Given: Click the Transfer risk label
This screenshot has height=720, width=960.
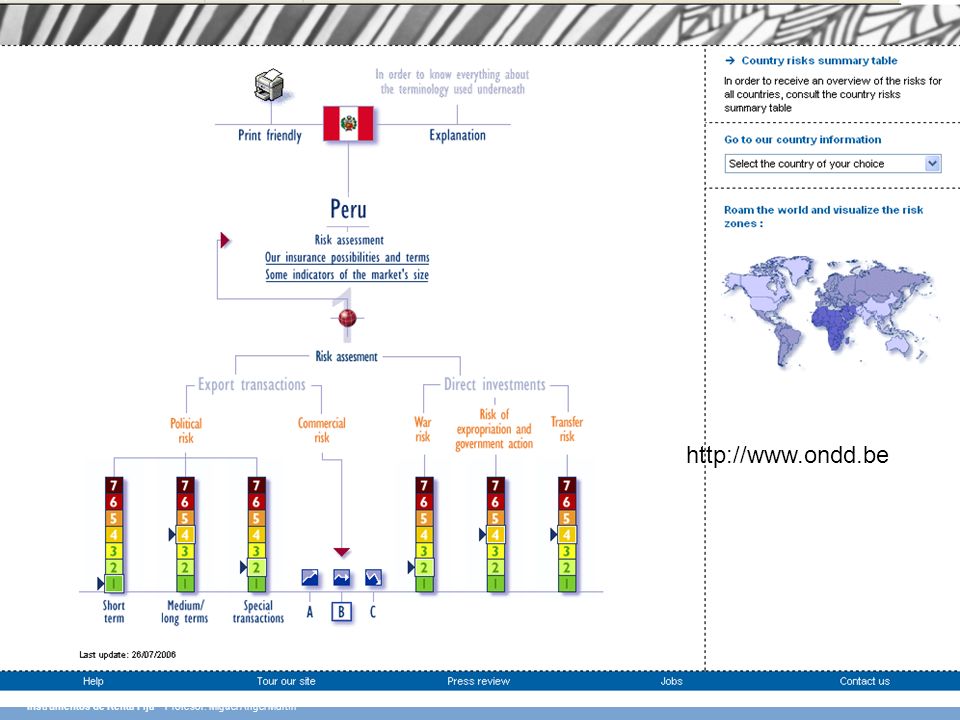Looking at the screenshot, I should (x=567, y=429).
